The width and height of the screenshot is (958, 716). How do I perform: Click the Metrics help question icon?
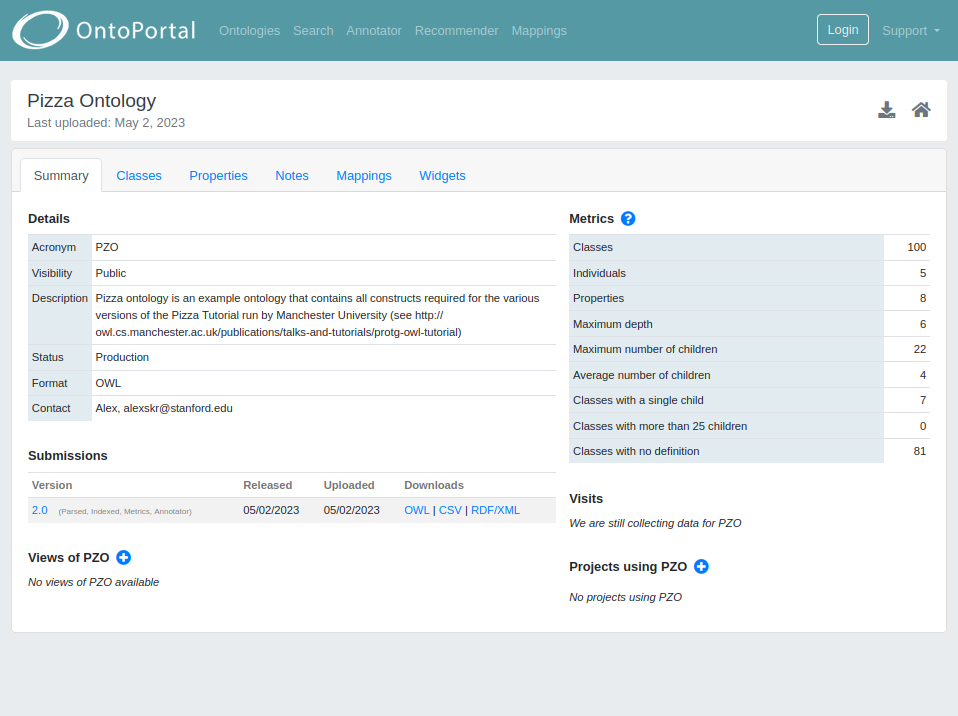pyautogui.click(x=628, y=219)
